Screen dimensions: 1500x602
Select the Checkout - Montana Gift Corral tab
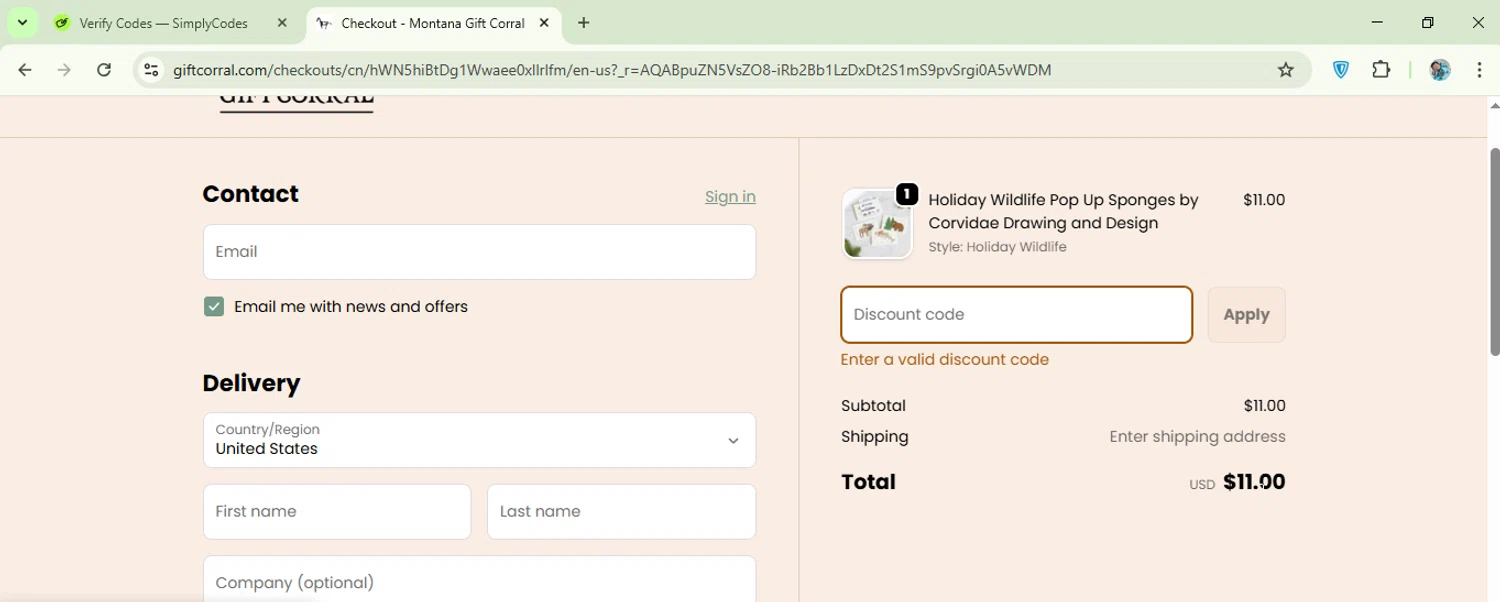coord(433,23)
